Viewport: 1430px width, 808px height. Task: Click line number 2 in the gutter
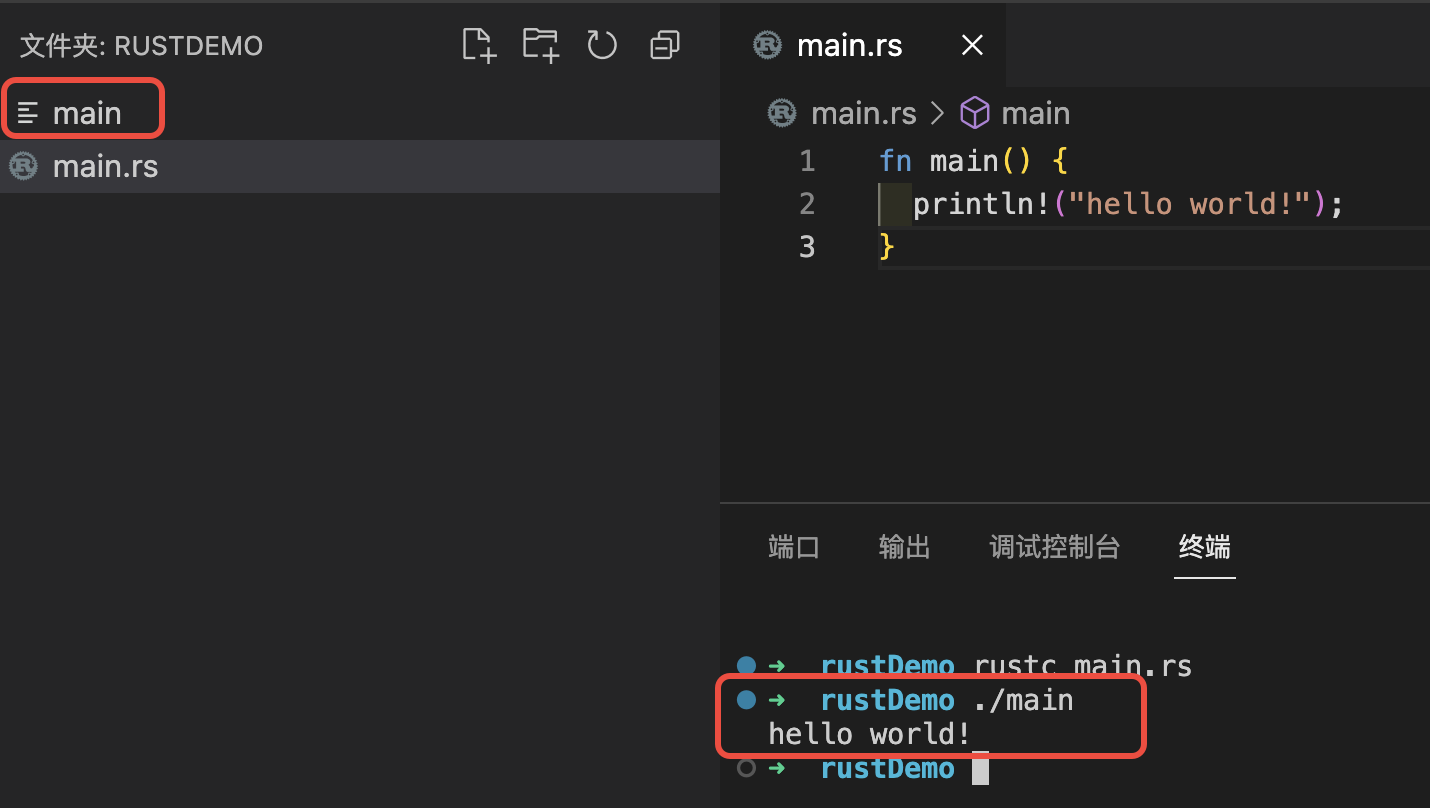[x=807, y=204]
